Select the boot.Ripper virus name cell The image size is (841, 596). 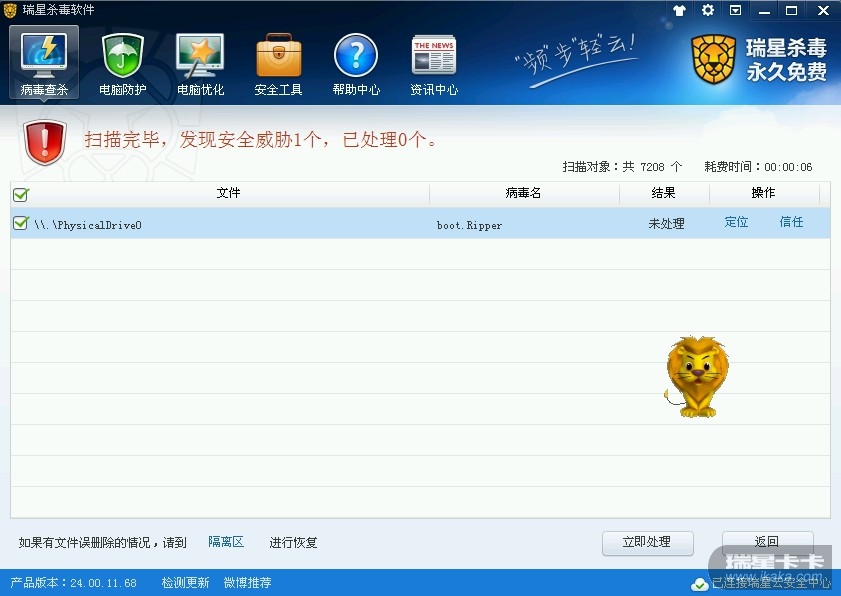[469, 225]
